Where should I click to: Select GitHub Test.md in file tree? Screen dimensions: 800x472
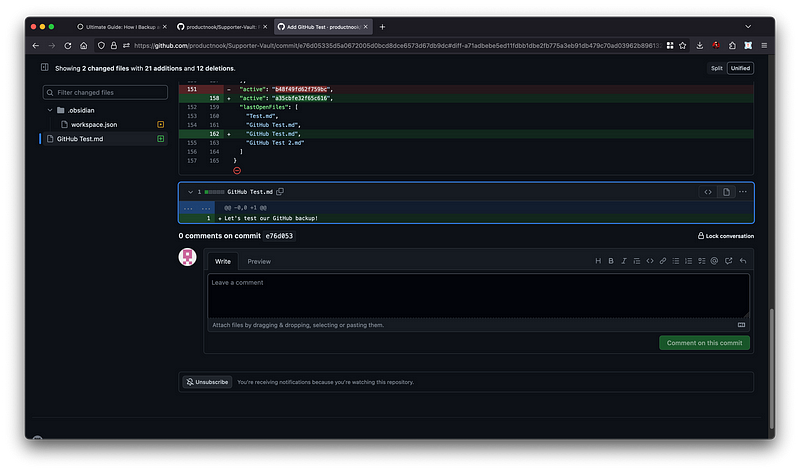tap(105, 139)
